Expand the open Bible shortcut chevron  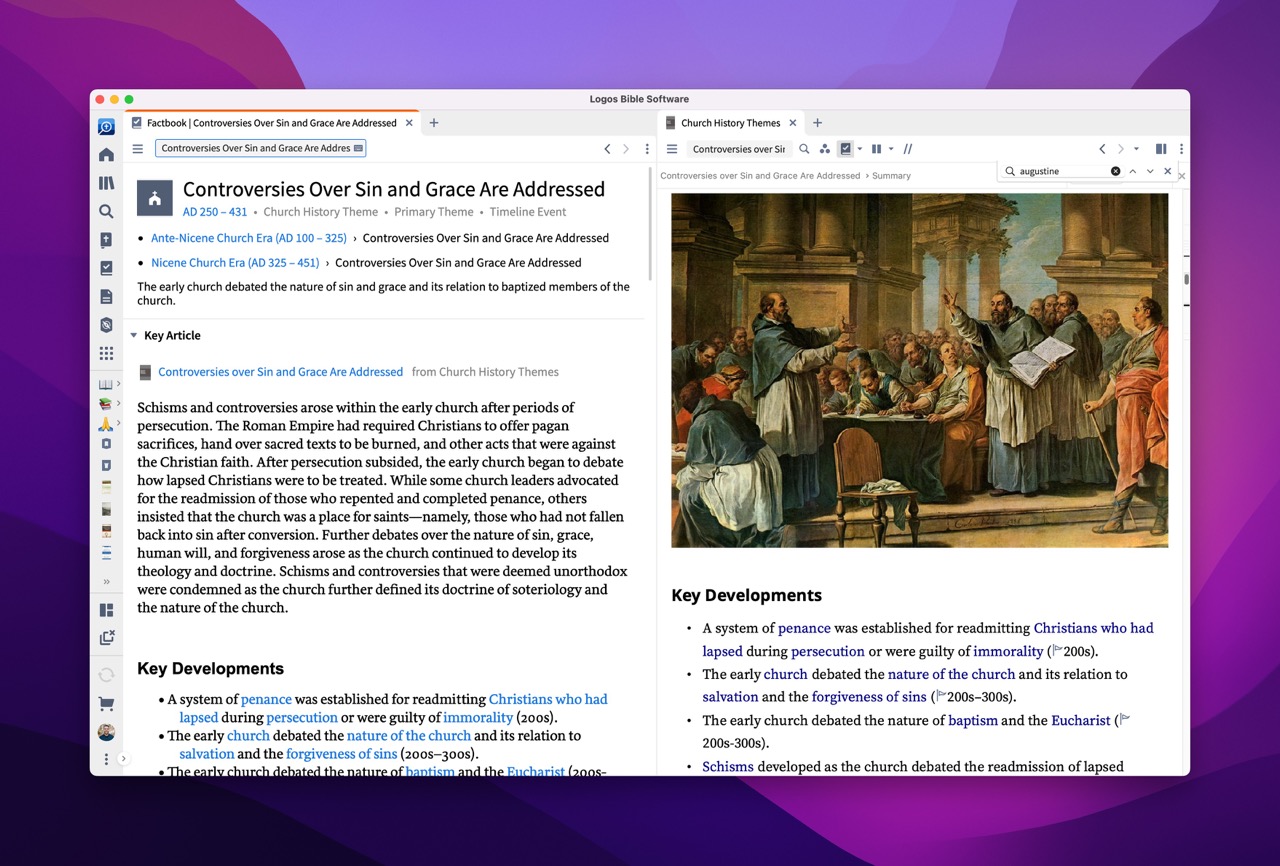(119, 384)
